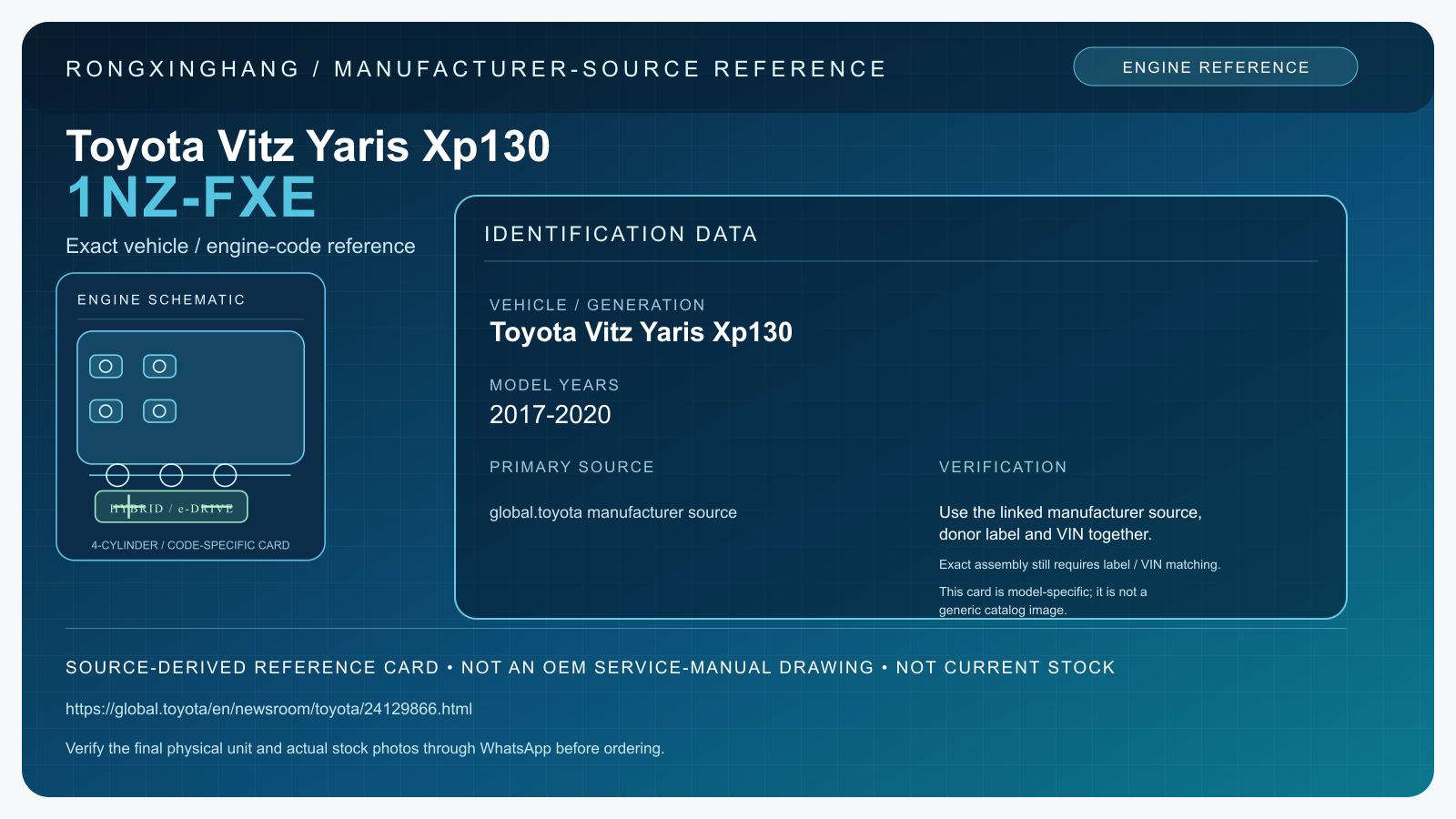Click the RONGXINGHANG / MANUFACTURER-SOURCE REFERENCE header
Screen dimensions: 1456x819
pos(476,69)
